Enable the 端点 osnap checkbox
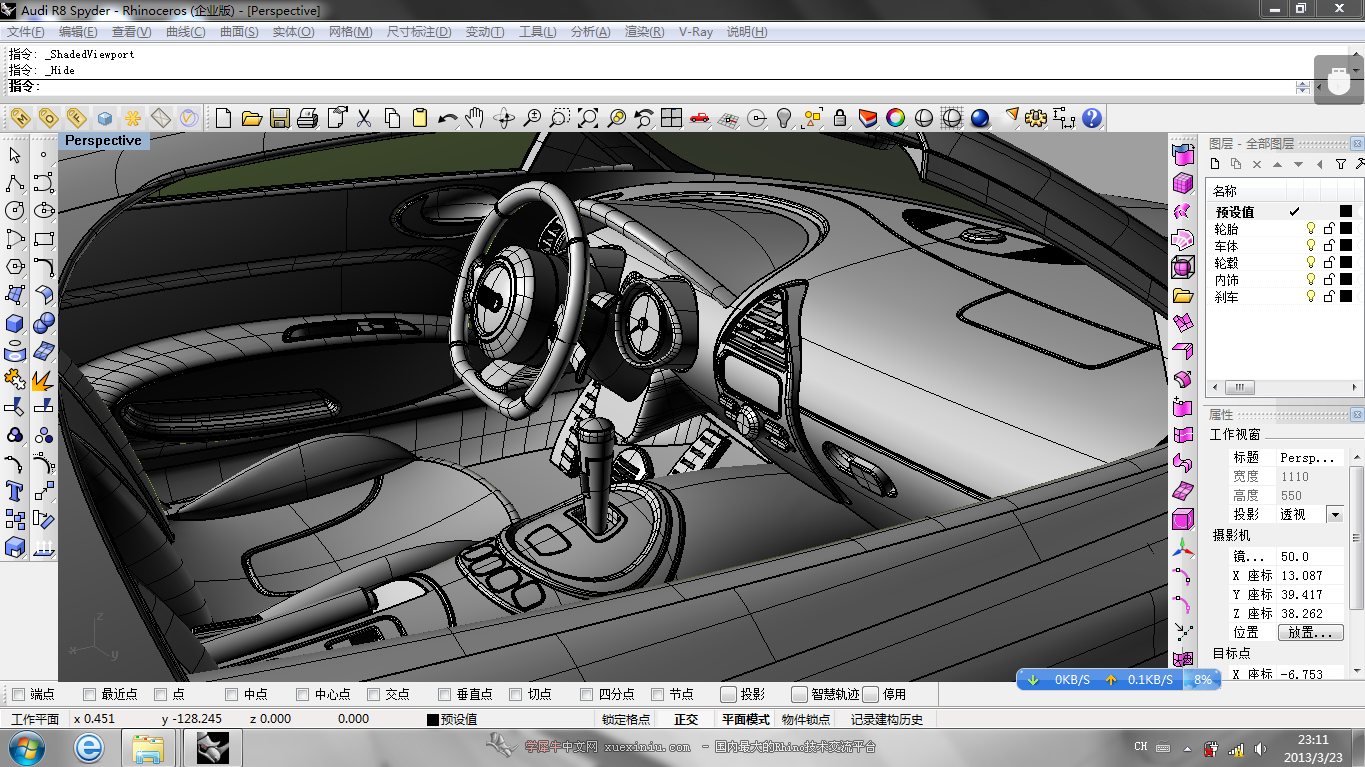This screenshot has width=1365, height=767. point(18,694)
